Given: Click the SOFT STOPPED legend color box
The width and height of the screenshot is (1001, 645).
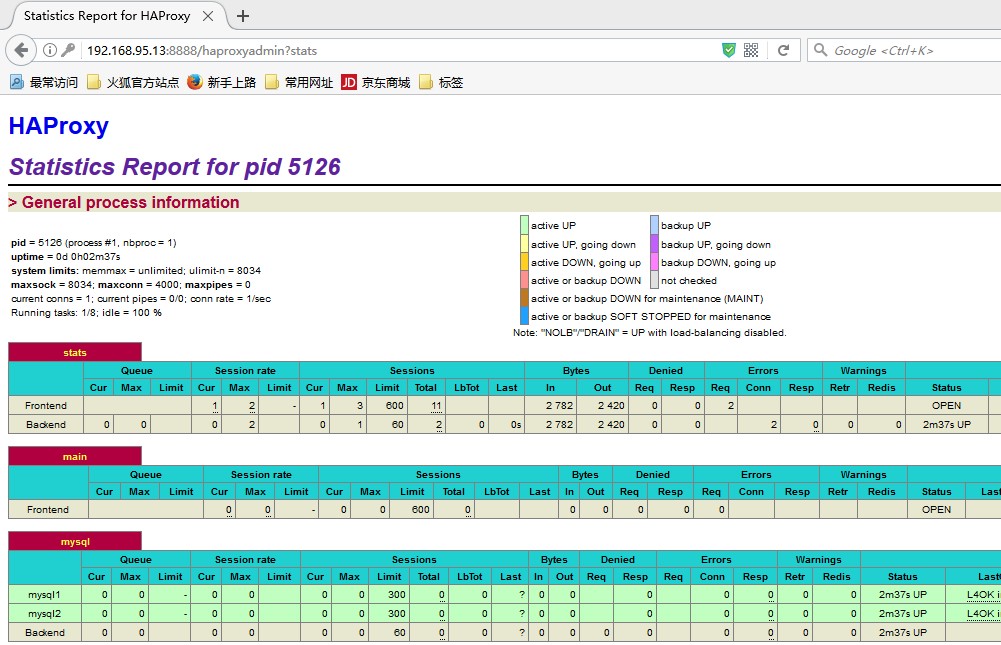Looking at the screenshot, I should 524,315.
